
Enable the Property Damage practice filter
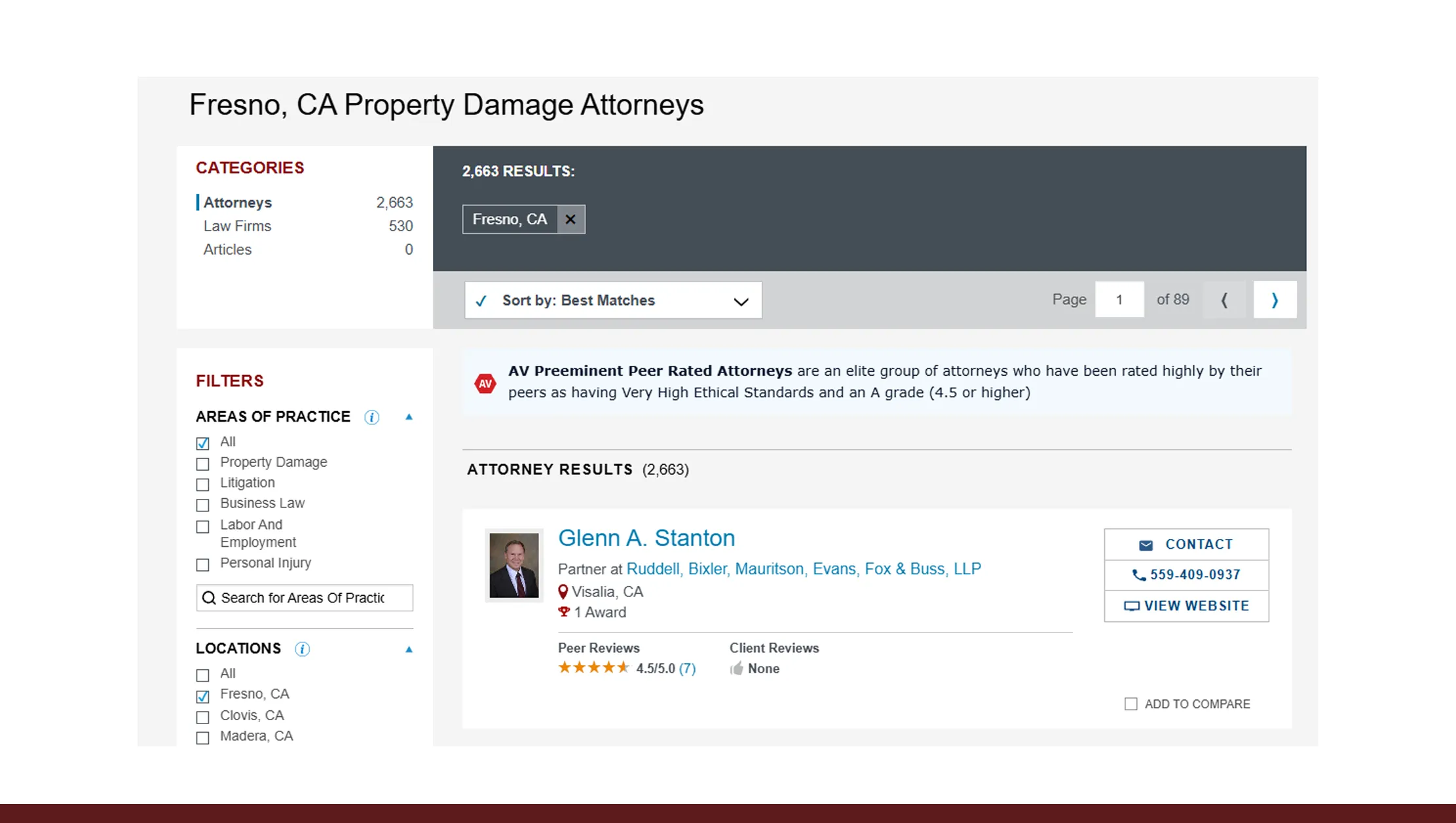coord(202,464)
